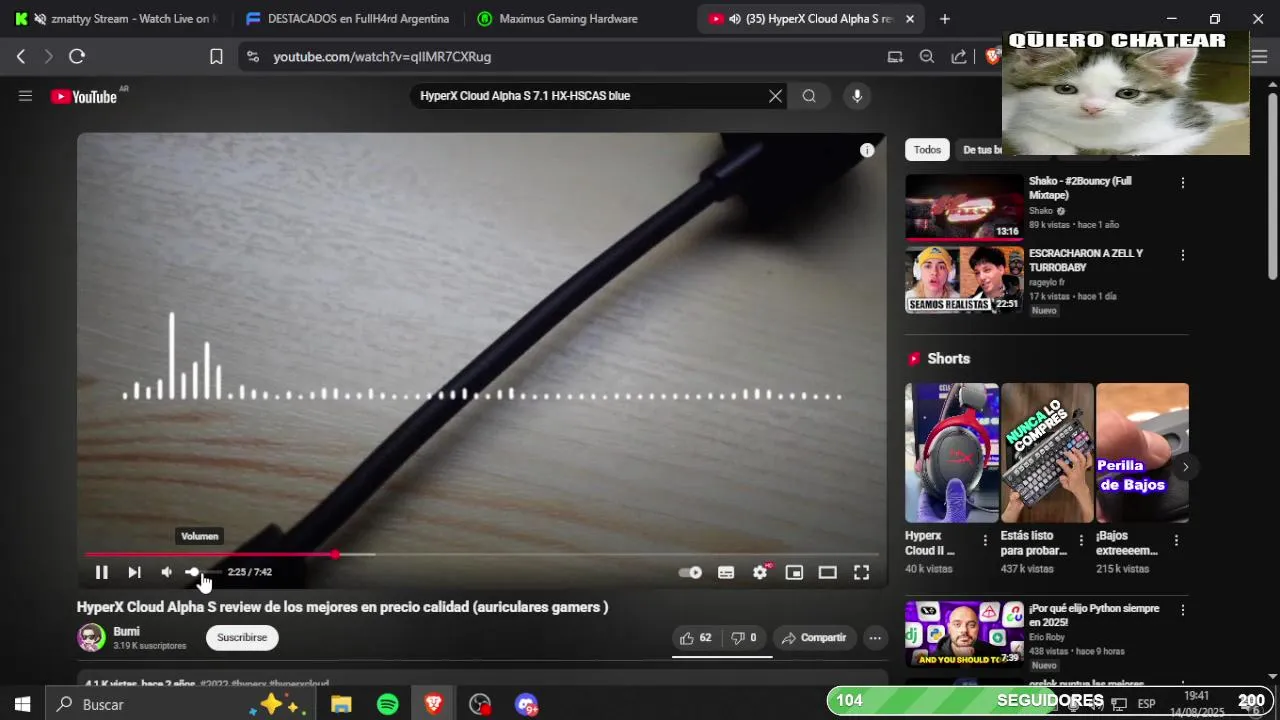Seek using the red video progress bar
The image size is (1280, 720).
pyautogui.click(x=482, y=554)
